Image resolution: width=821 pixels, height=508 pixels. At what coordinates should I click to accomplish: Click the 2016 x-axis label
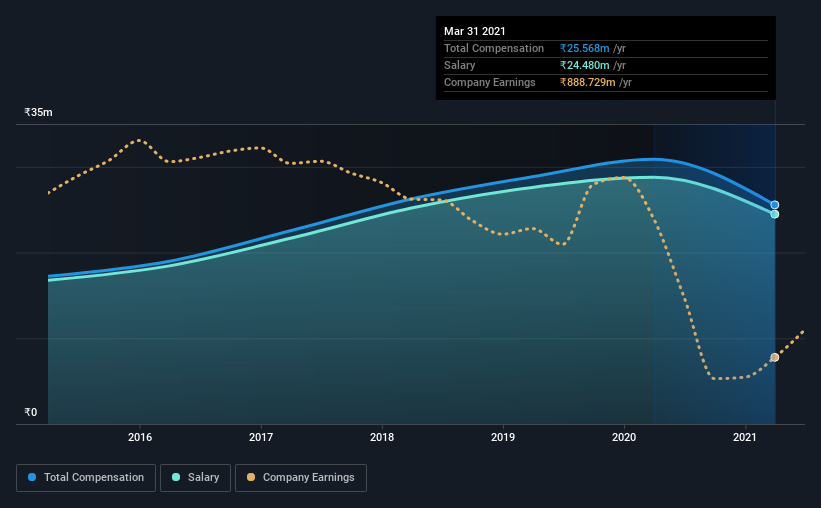[x=140, y=437]
